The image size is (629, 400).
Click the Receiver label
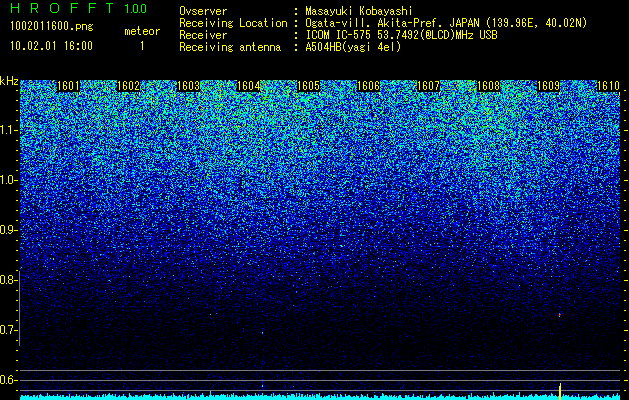(x=203, y=35)
